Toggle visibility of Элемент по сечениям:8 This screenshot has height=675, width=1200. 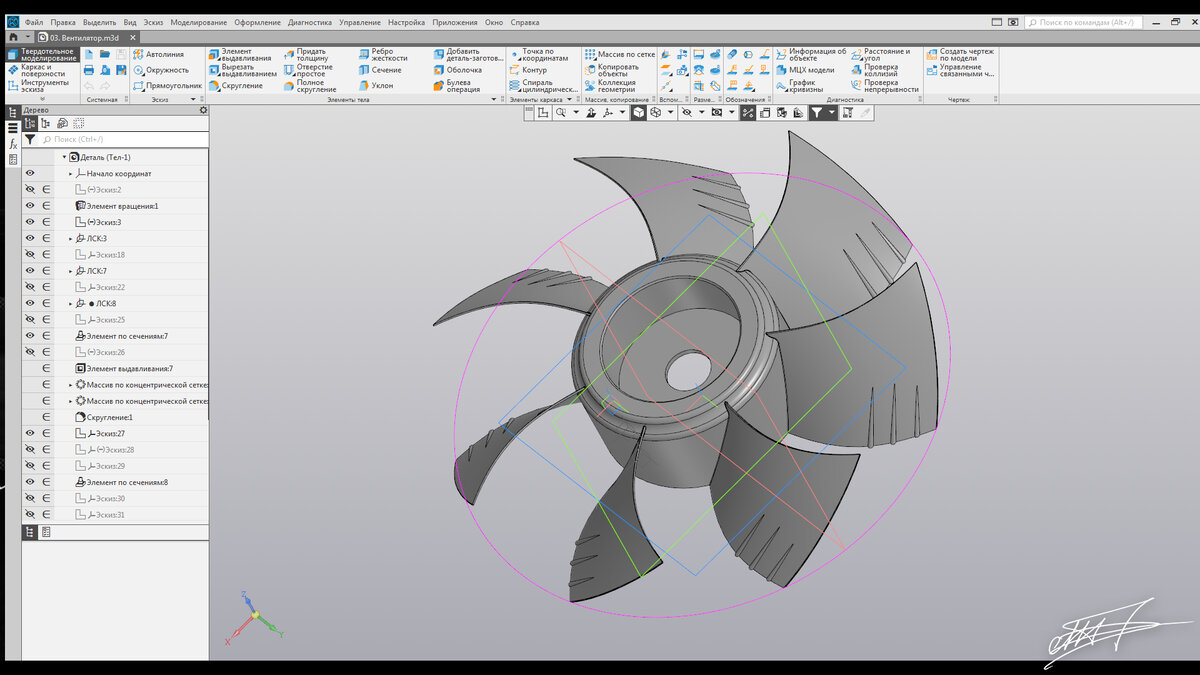click(30, 482)
